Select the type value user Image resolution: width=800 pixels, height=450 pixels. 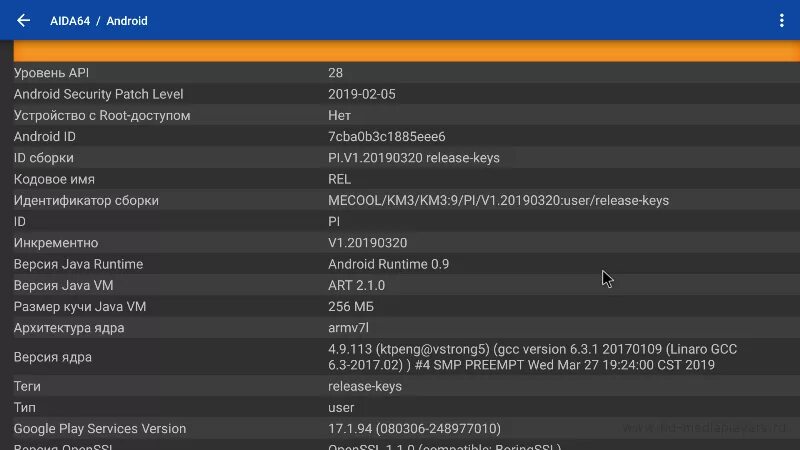(x=341, y=408)
